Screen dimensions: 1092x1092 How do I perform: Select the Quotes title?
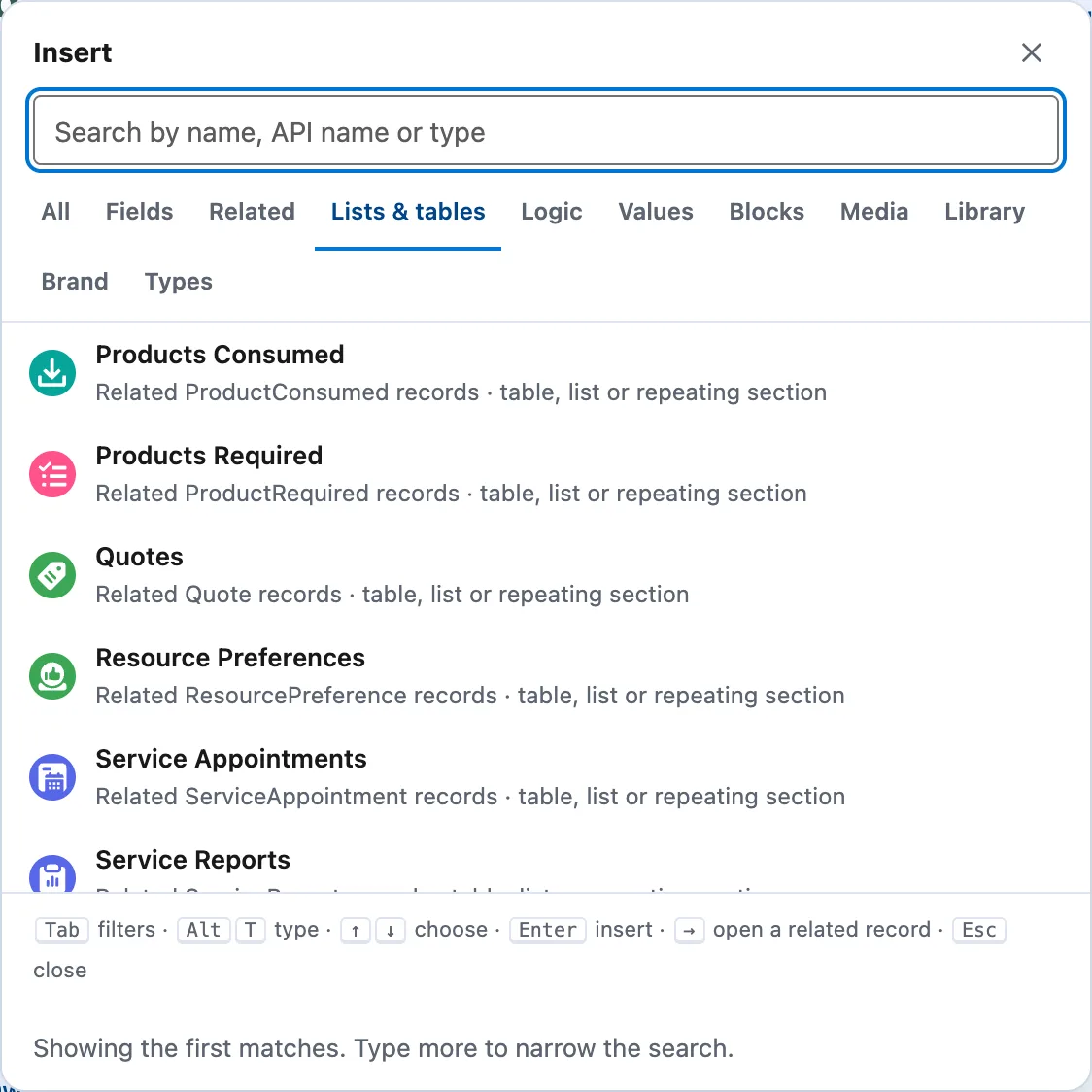coord(139,557)
